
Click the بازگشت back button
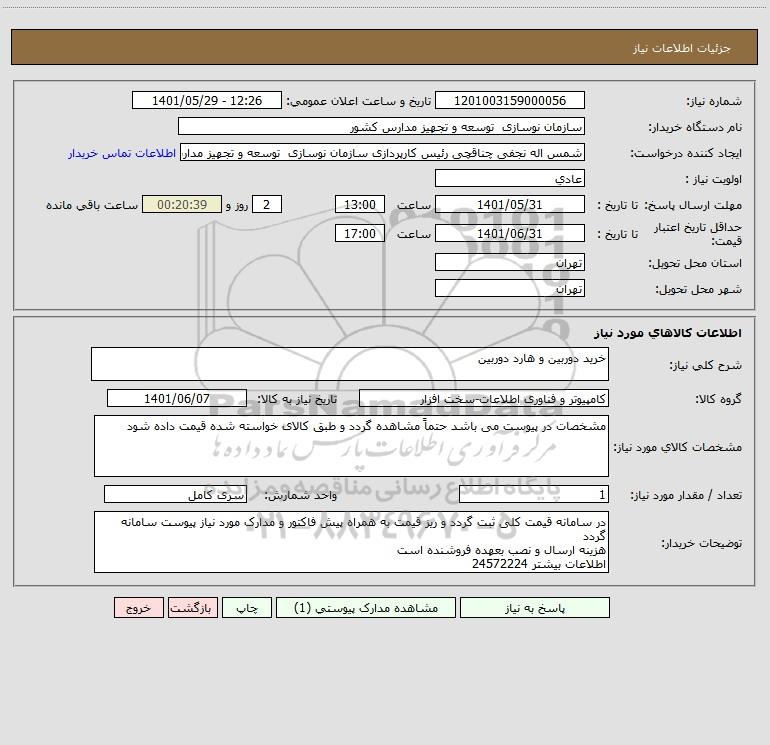pyautogui.click(x=192, y=608)
